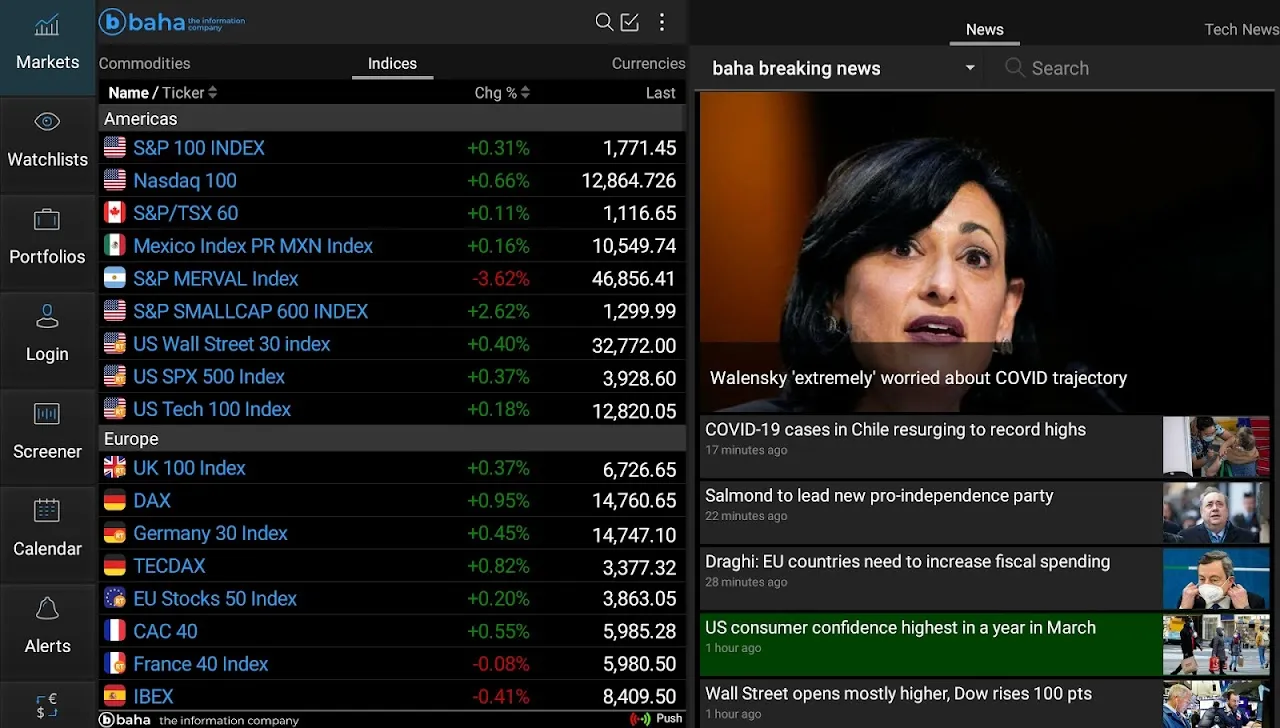Click the DAX Germany flag icon
This screenshot has width=1280, height=728.
click(115, 500)
